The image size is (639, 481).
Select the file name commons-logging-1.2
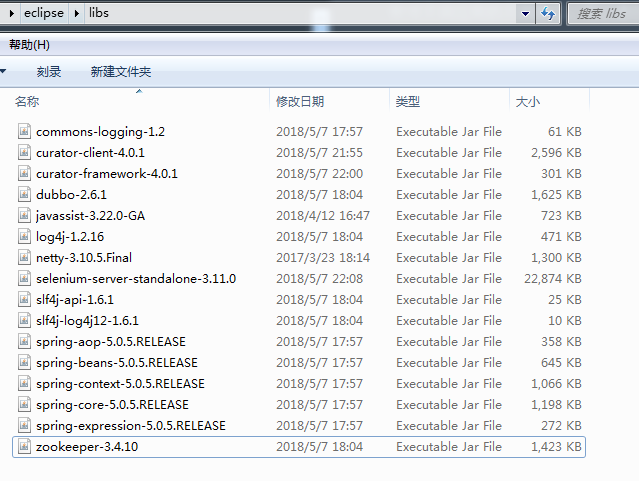coord(101,132)
